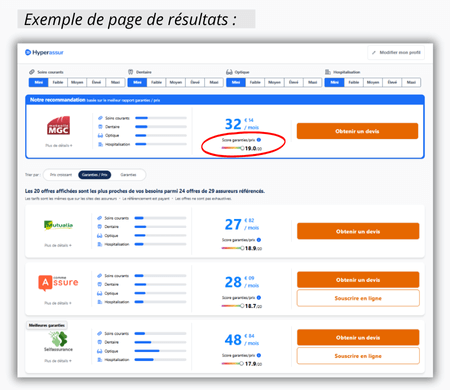Click the Optique icon in MGC card
Screen dimensions: 450x390
tap(100, 135)
